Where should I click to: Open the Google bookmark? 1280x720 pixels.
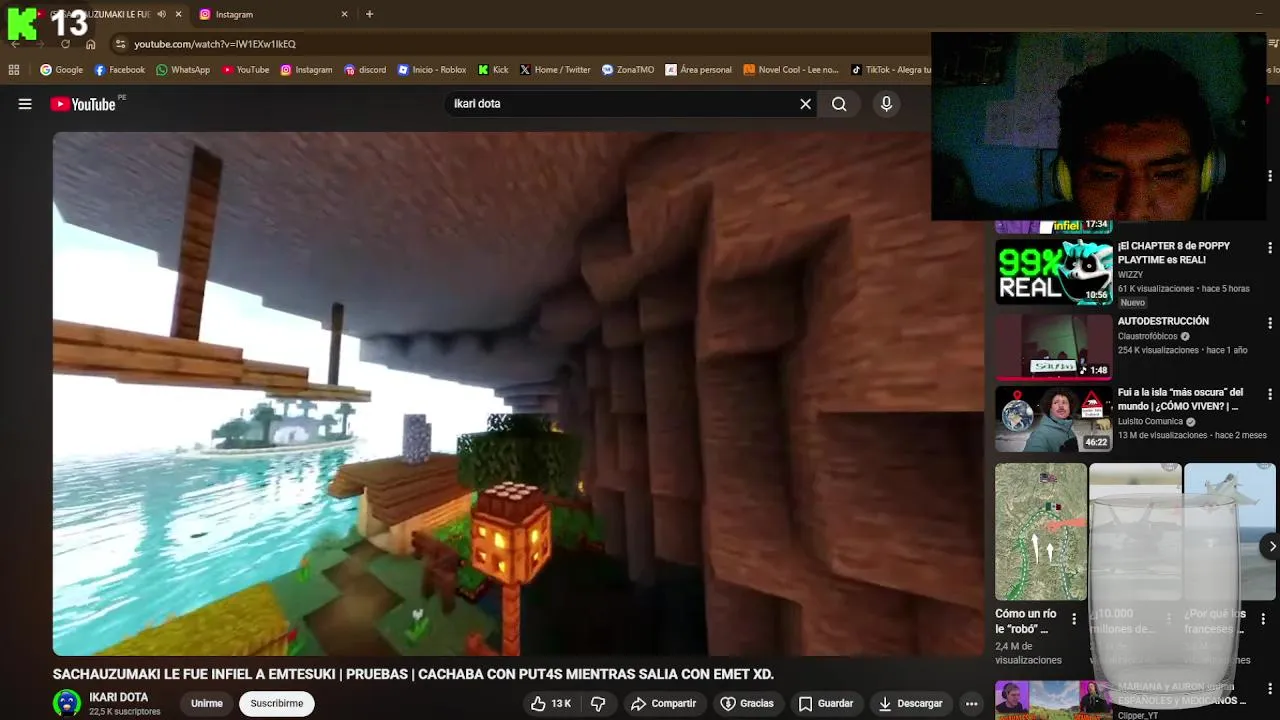click(x=61, y=70)
